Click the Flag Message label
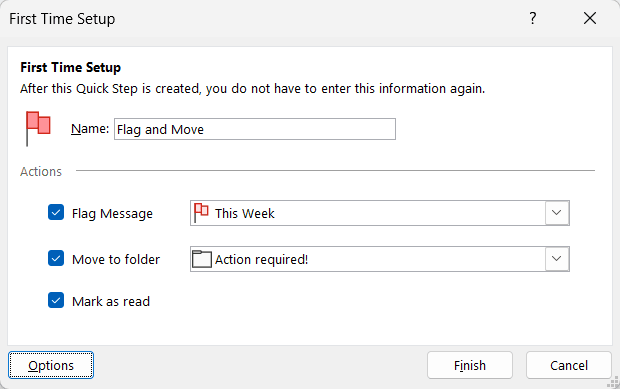The height and width of the screenshot is (389, 620). coord(112,213)
